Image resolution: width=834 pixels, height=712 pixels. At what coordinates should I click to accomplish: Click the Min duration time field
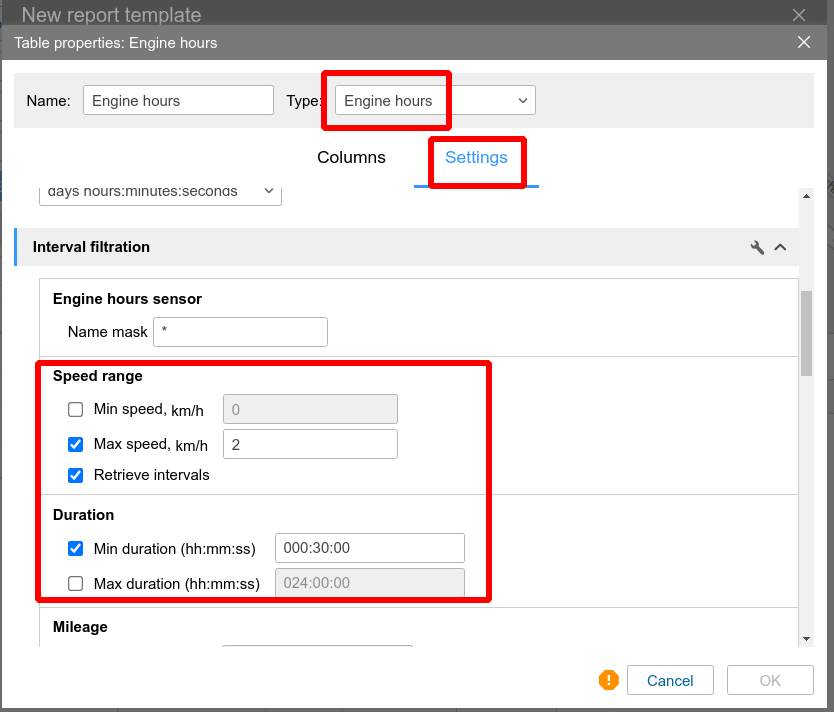369,548
